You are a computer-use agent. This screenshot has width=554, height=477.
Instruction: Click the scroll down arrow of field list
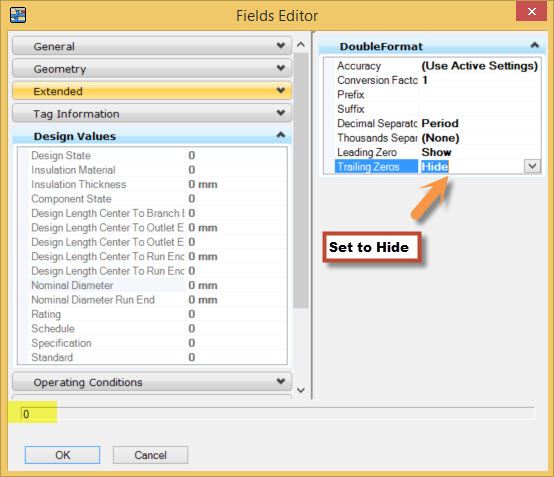[x=301, y=390]
